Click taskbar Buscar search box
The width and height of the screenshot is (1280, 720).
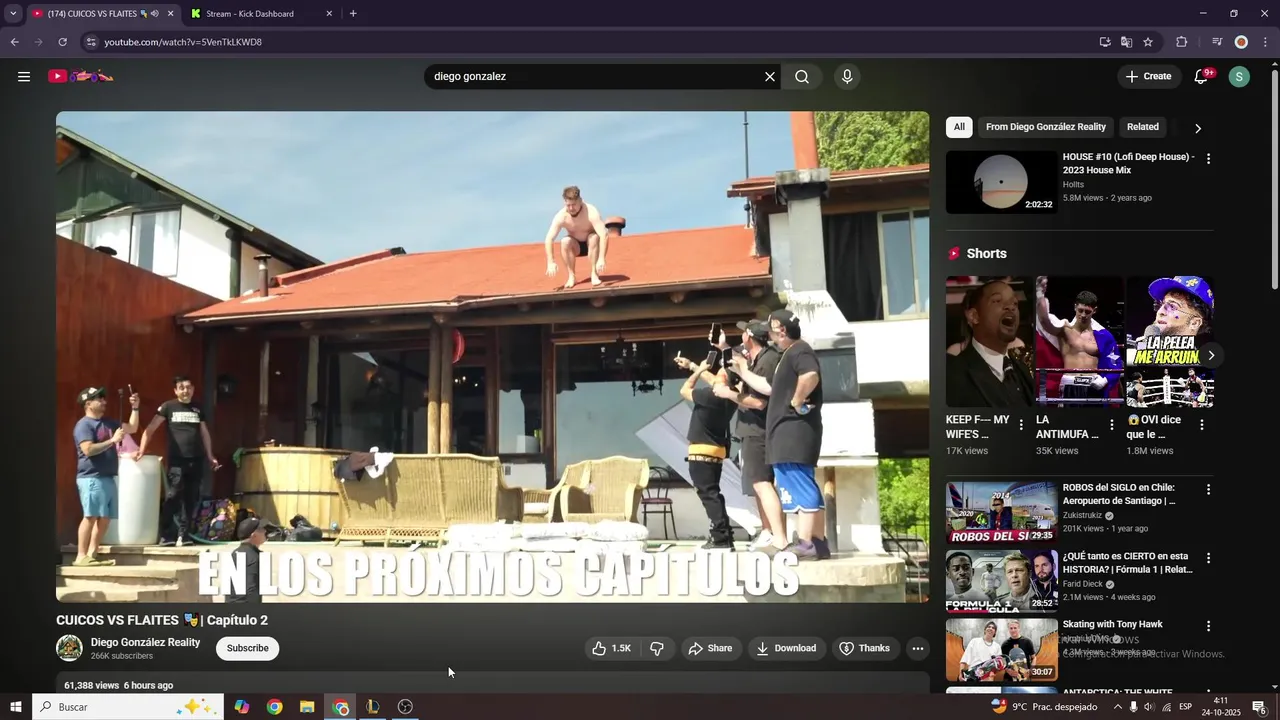[127, 707]
